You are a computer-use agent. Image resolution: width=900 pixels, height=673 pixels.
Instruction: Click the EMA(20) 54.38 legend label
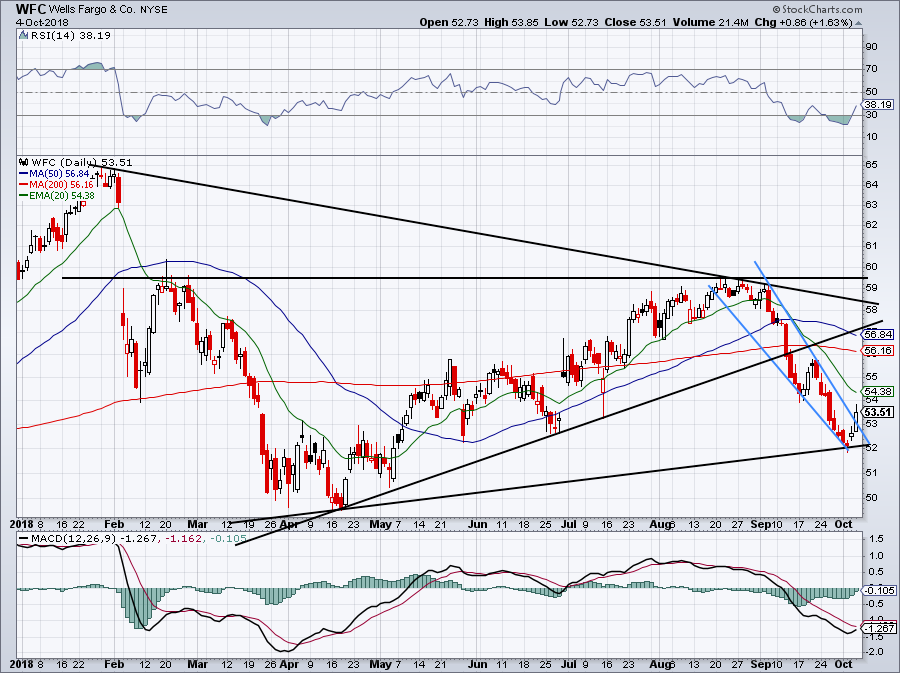[62, 196]
